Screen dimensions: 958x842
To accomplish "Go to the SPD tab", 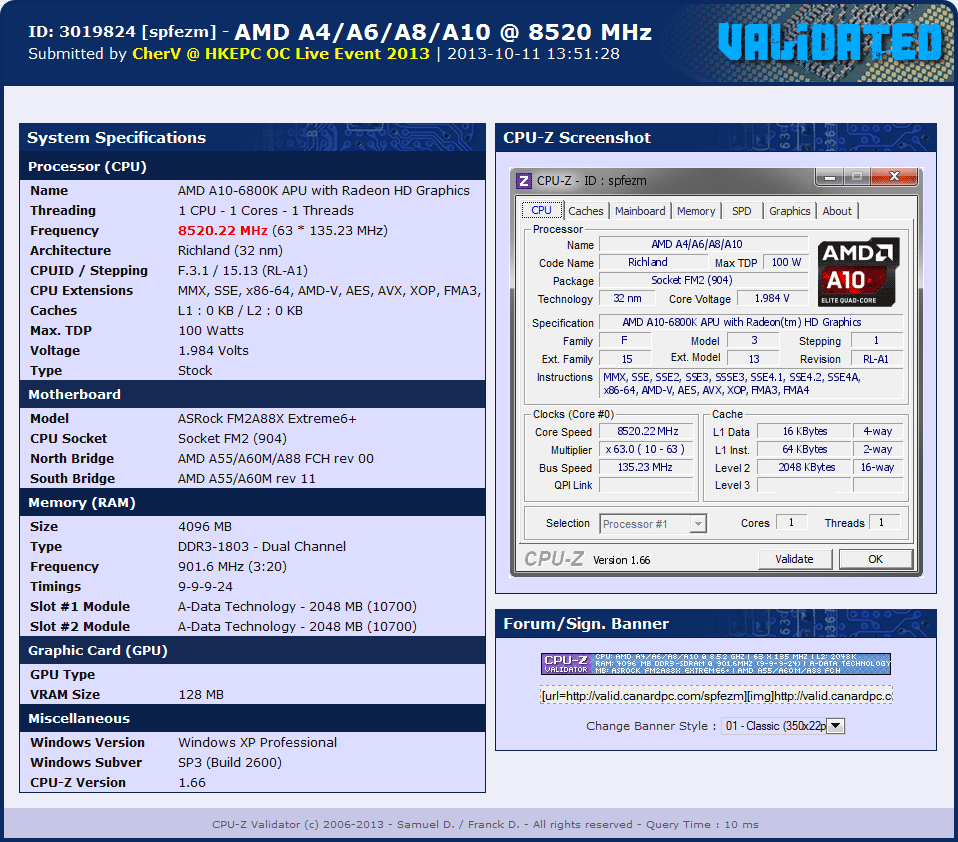I will (x=742, y=211).
